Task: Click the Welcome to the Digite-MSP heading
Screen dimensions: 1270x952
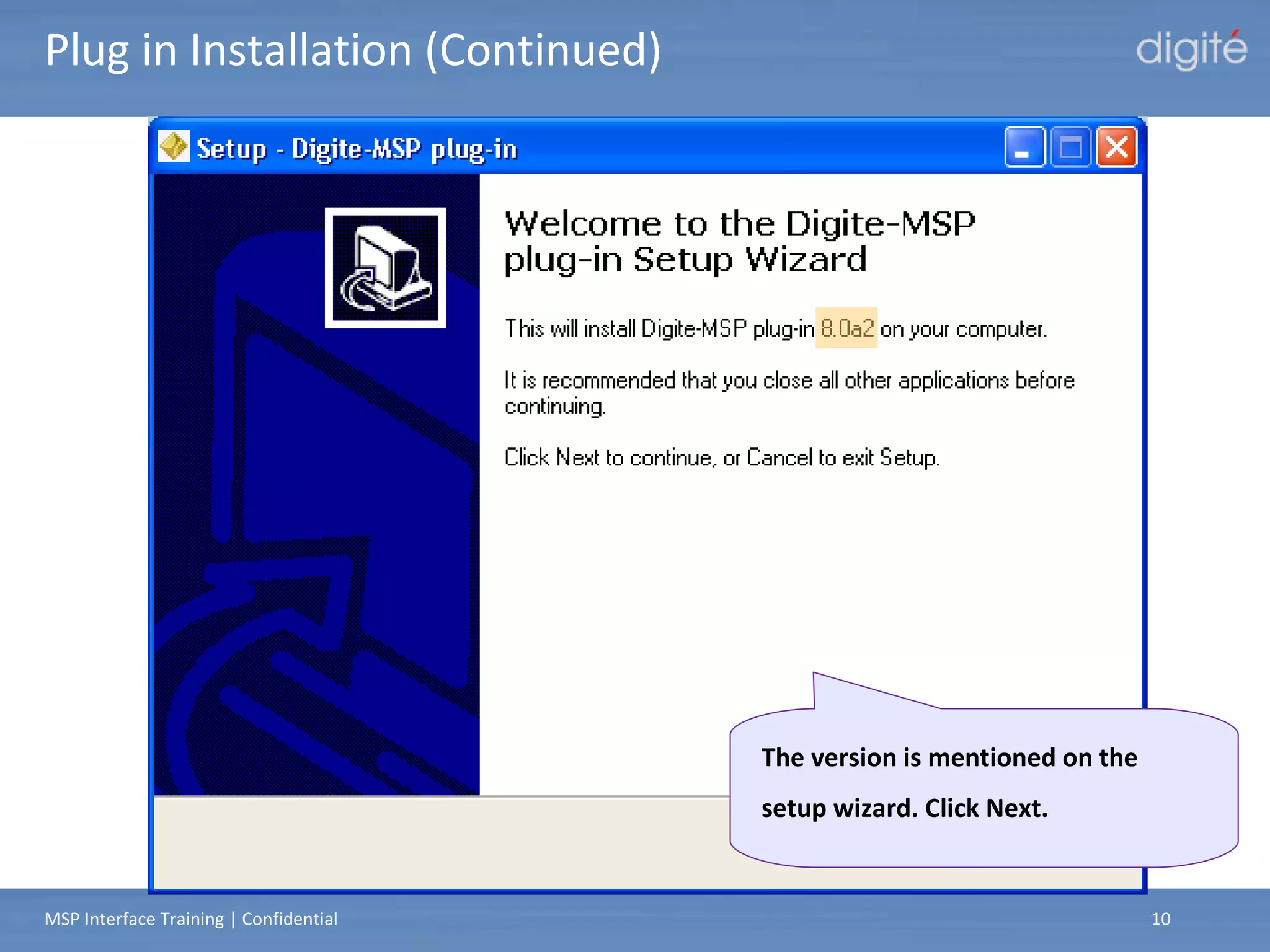Action: (x=739, y=241)
